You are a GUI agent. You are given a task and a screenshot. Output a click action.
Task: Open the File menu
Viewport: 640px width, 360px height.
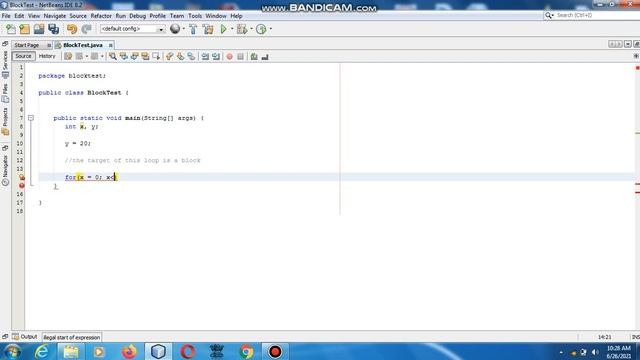6,16
